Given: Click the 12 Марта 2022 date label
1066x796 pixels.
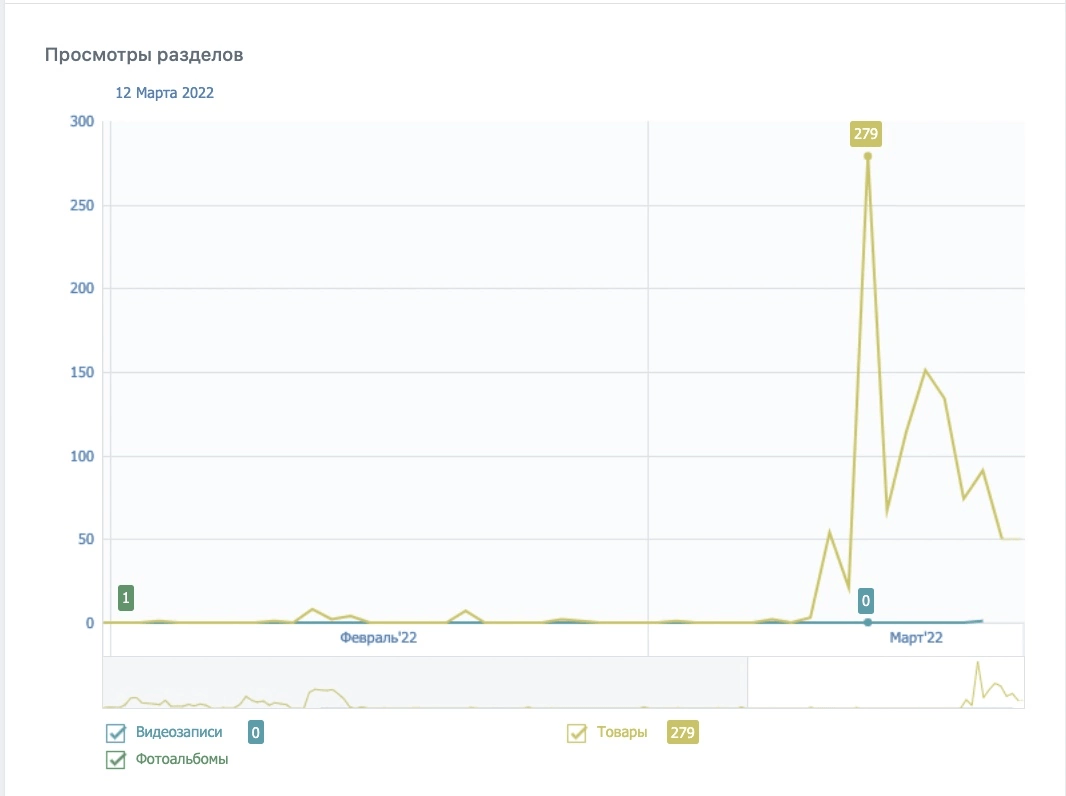Looking at the screenshot, I should click(165, 93).
